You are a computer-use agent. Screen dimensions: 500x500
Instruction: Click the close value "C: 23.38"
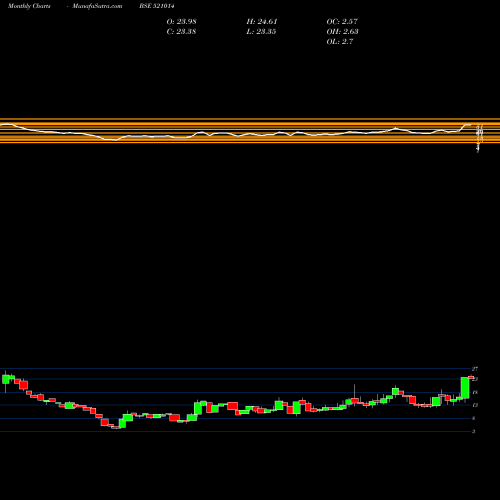click(x=181, y=32)
